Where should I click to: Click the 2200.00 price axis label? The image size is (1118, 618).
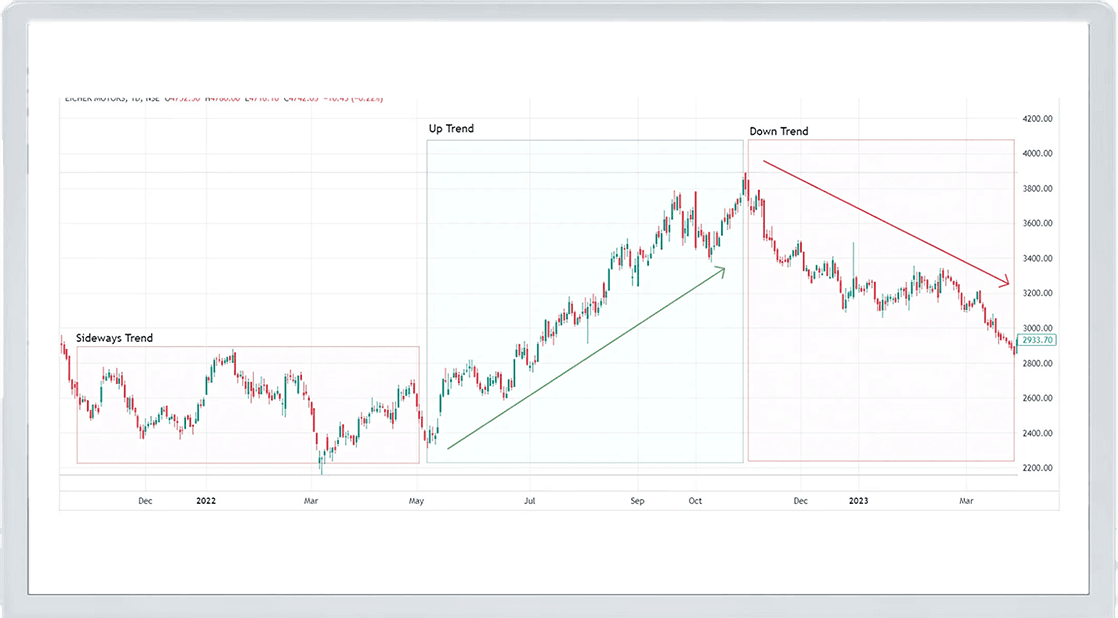[1037, 469]
